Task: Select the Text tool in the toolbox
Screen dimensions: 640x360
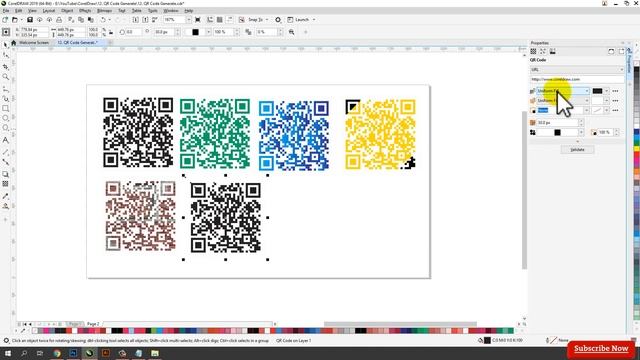Action: pos(5,140)
